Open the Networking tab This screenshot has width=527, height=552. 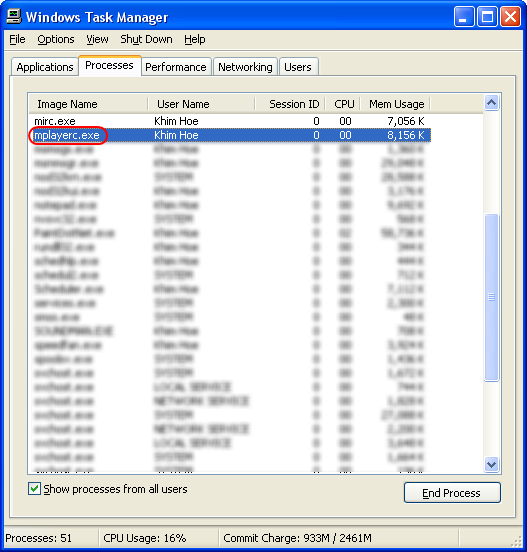tap(245, 67)
